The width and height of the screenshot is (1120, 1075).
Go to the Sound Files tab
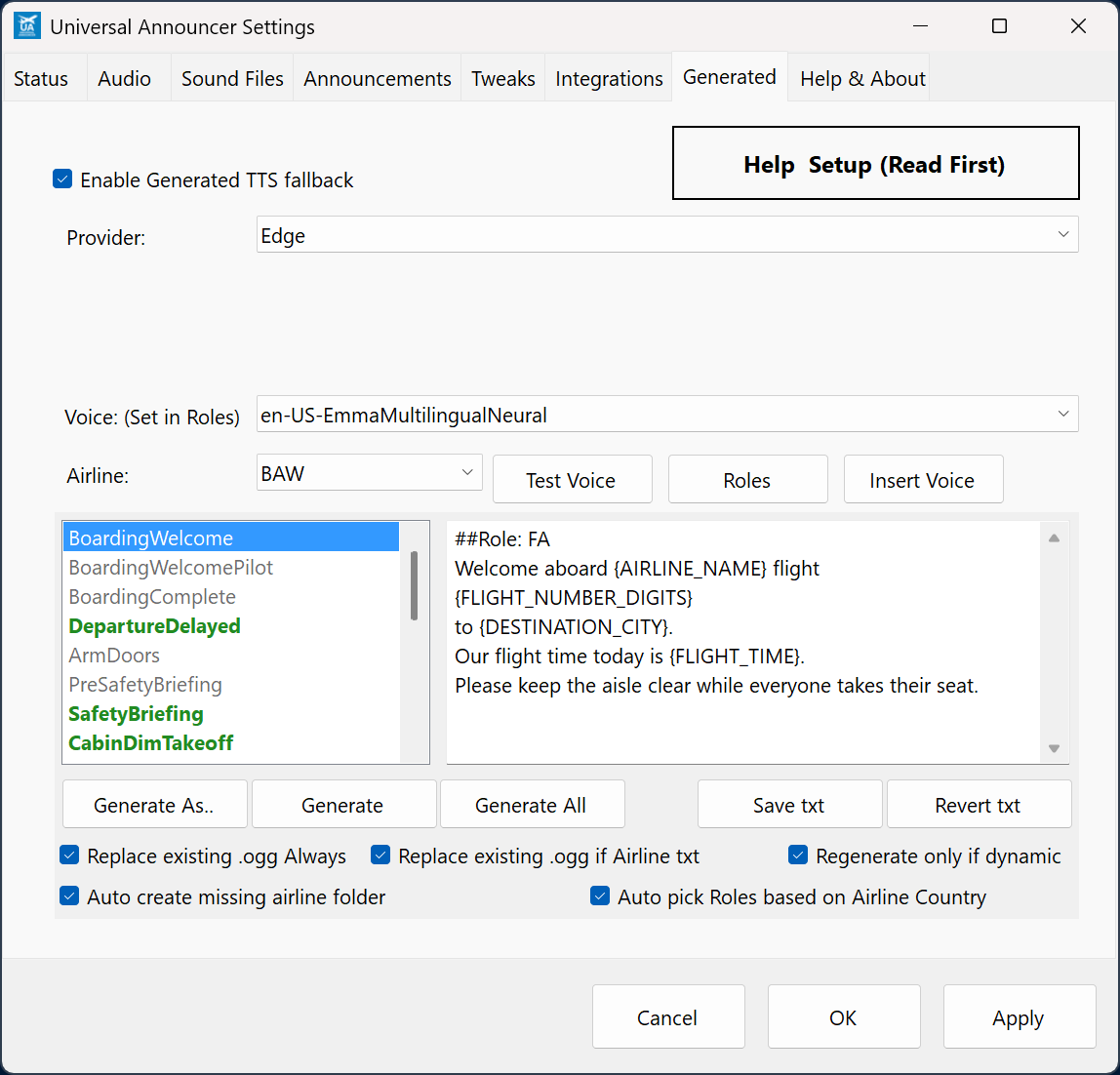click(x=232, y=79)
